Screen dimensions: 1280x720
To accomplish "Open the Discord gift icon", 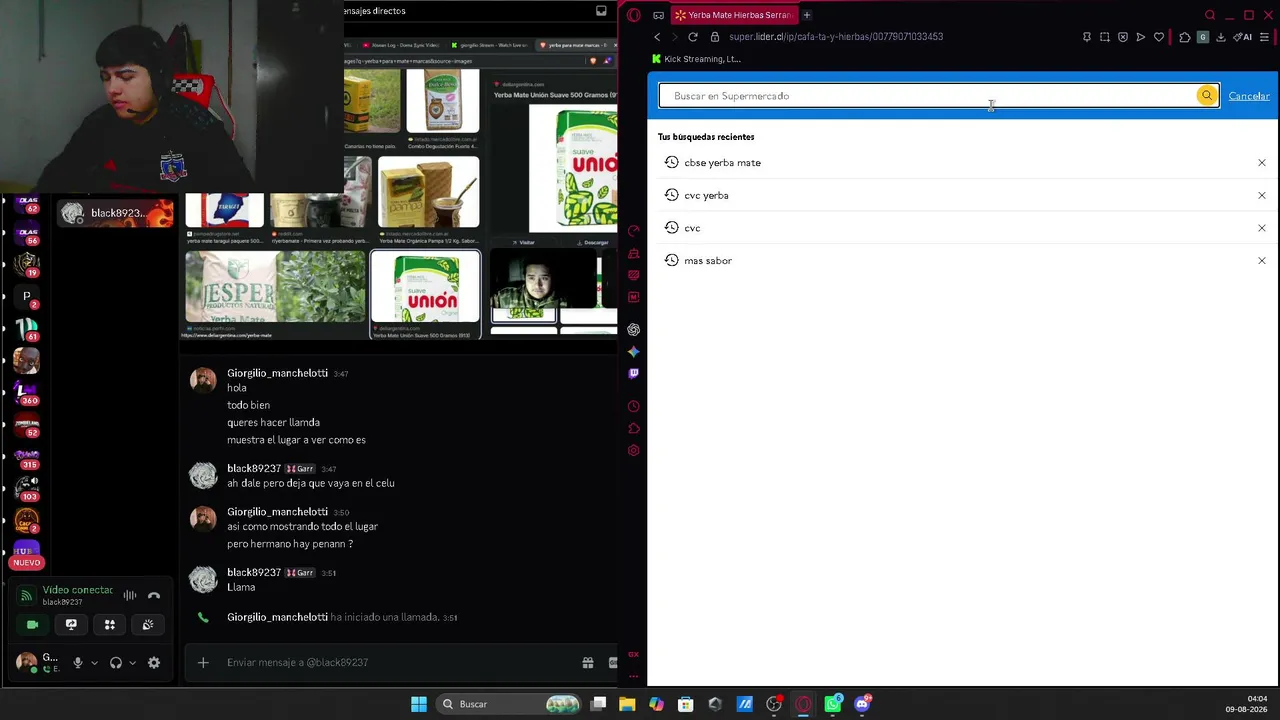I will click(588, 663).
